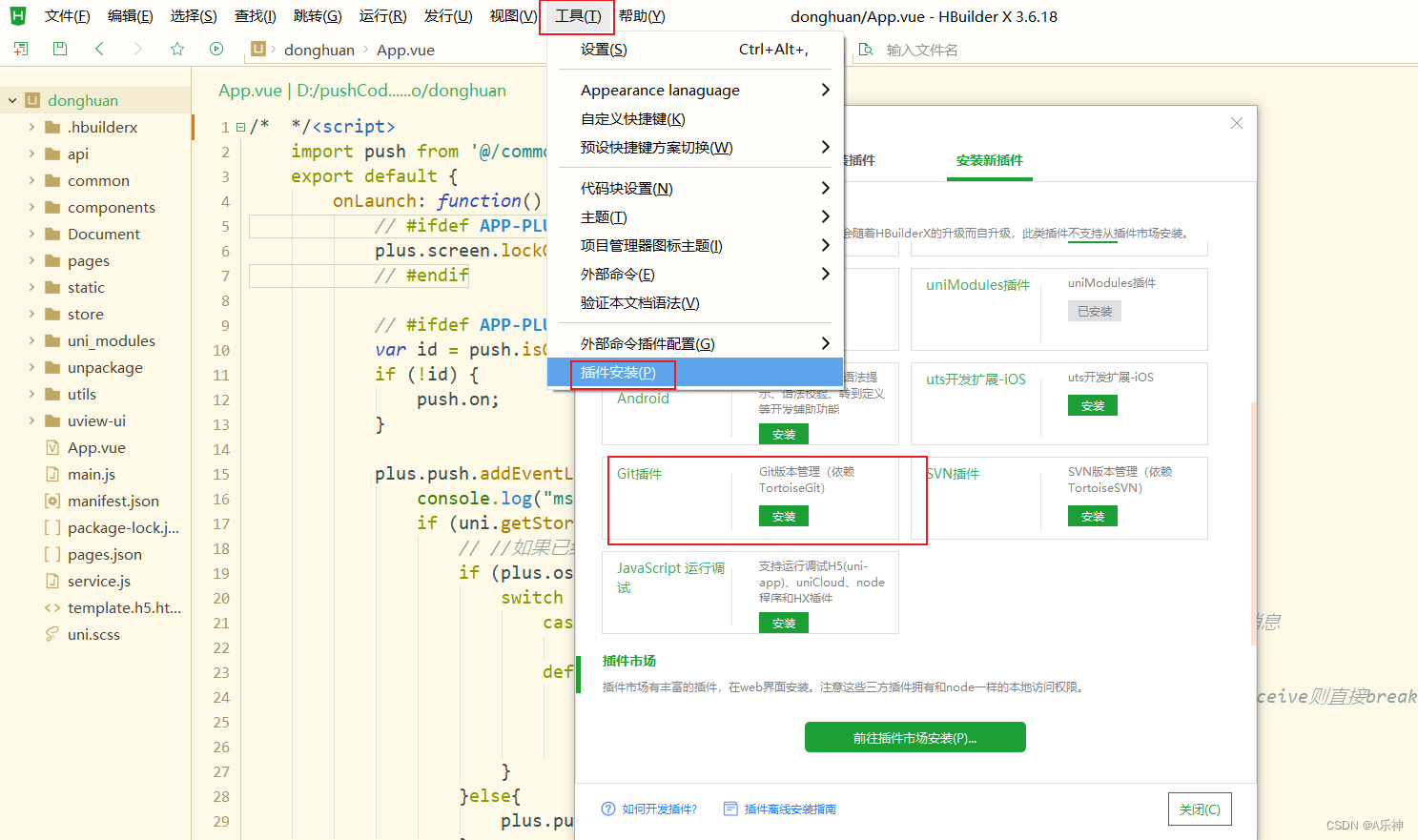Click the green donghuan project icon
This screenshot has height=840, width=1418.
pyautogui.click(x=34, y=99)
